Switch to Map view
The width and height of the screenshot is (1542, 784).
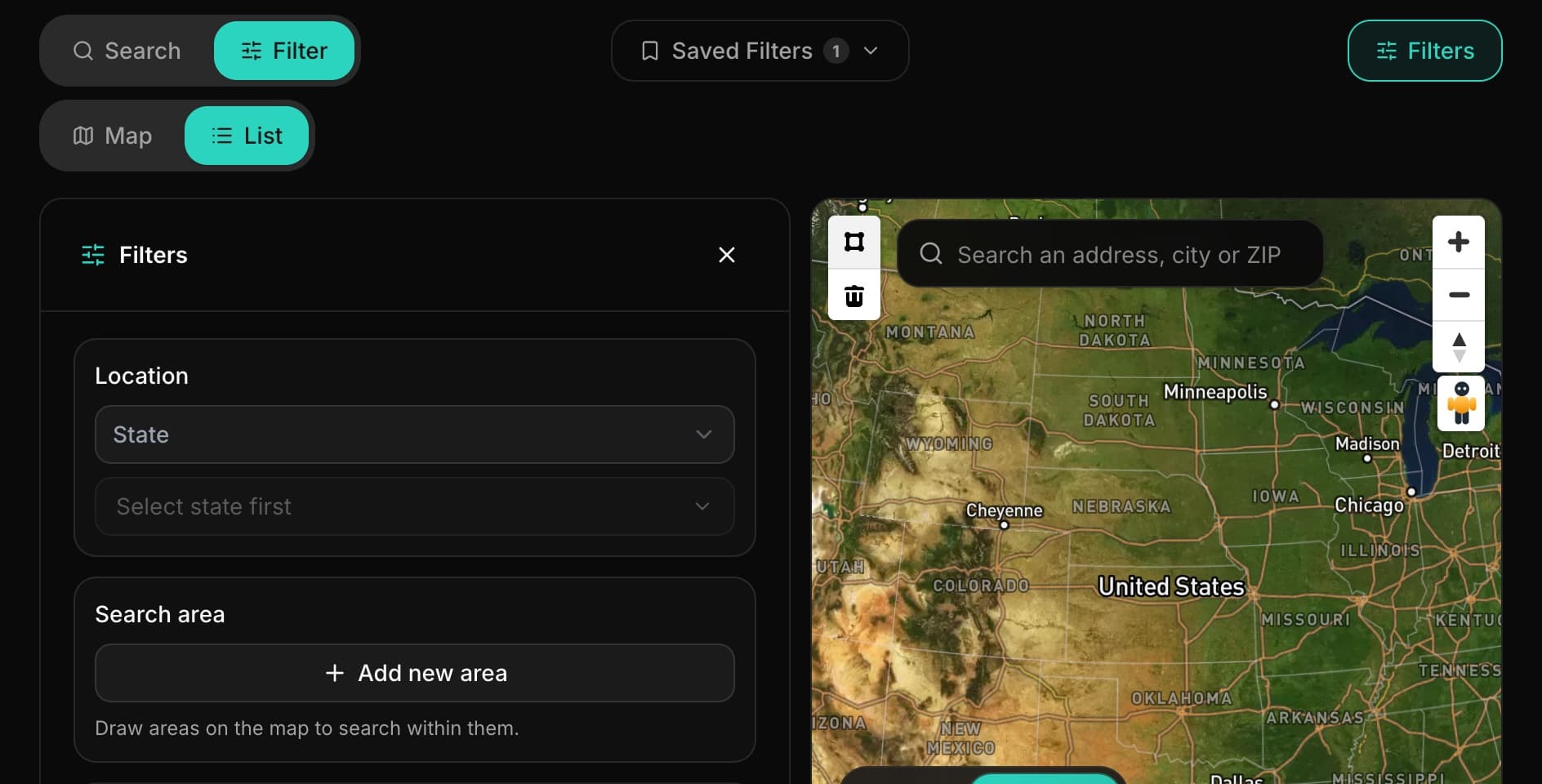[113, 136]
